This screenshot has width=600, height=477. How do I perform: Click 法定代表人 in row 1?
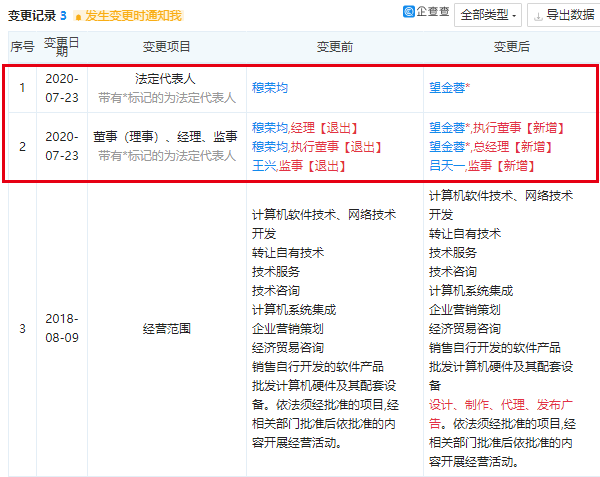[165, 79]
